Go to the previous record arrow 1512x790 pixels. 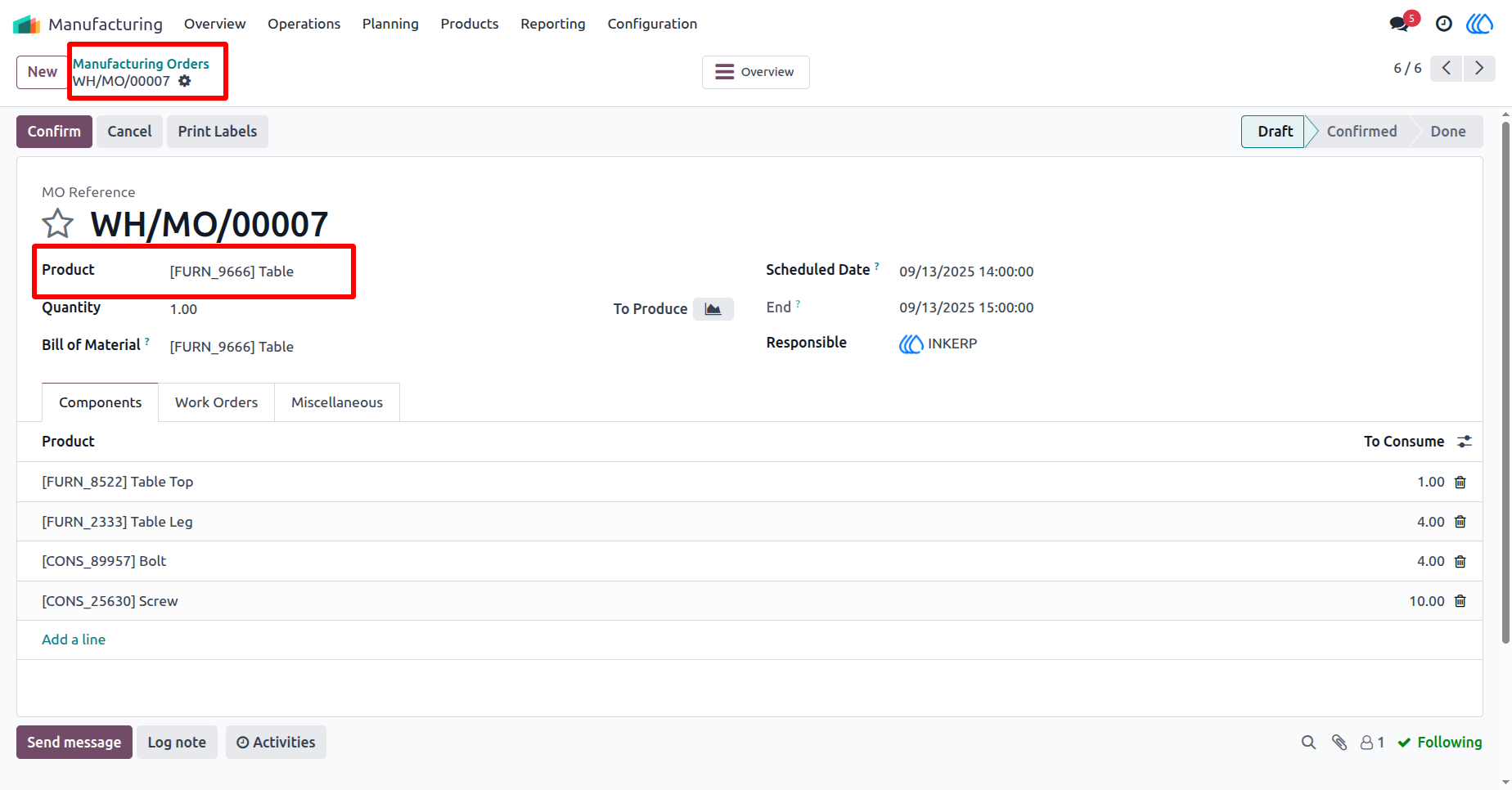point(1447,68)
